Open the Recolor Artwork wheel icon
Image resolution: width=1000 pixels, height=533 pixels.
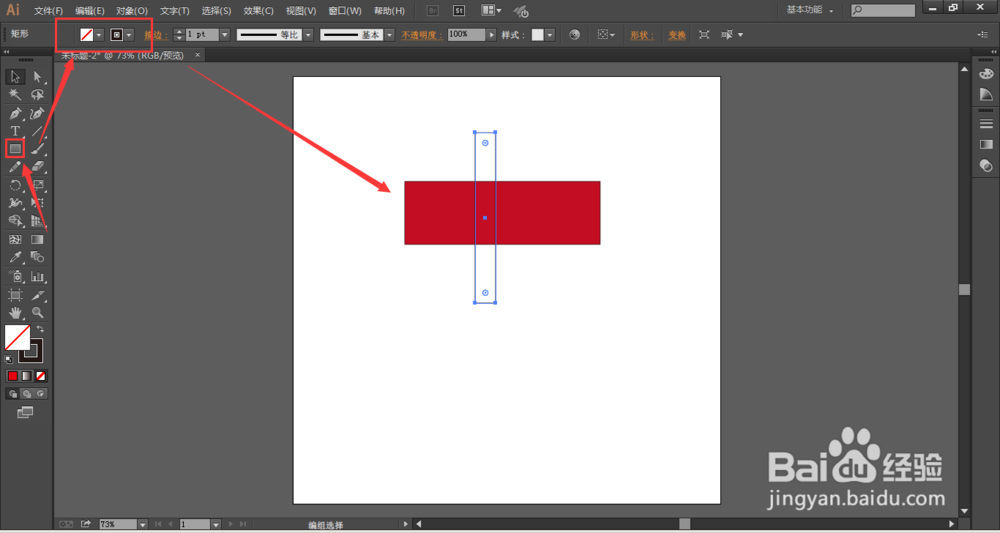pyautogui.click(x=575, y=35)
